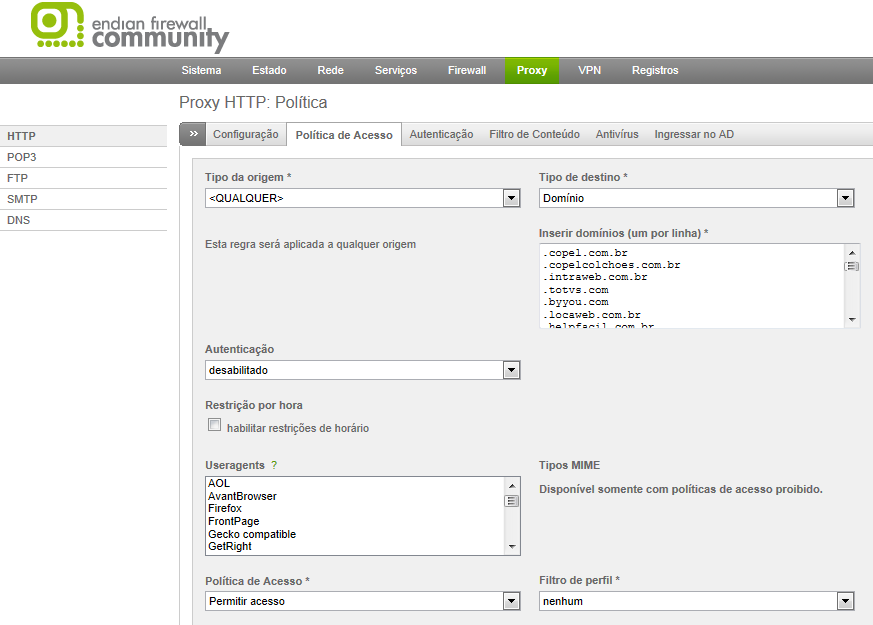The image size is (873, 625).
Task: Select Firefox in the Useragents list
Action: [225, 509]
